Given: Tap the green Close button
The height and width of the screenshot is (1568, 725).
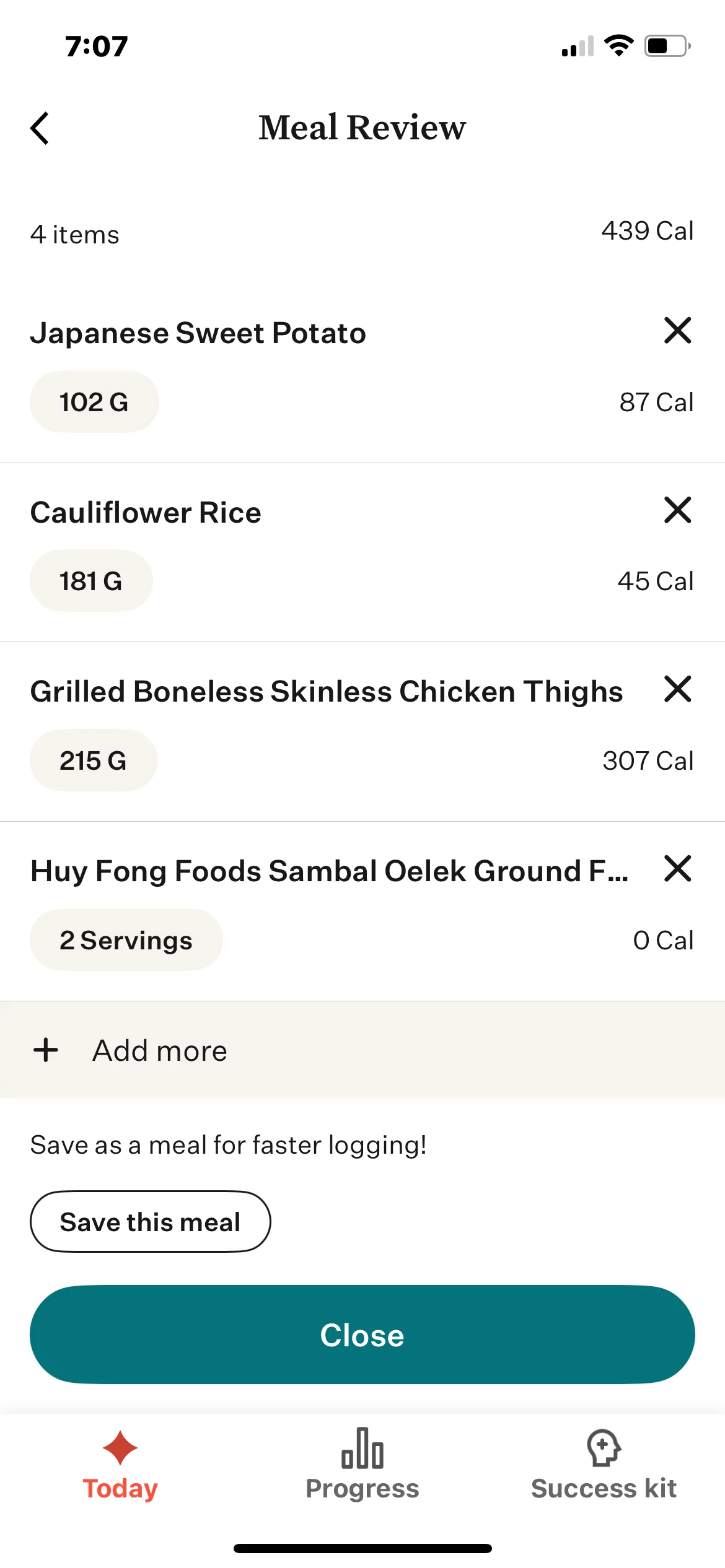Looking at the screenshot, I should [362, 1335].
